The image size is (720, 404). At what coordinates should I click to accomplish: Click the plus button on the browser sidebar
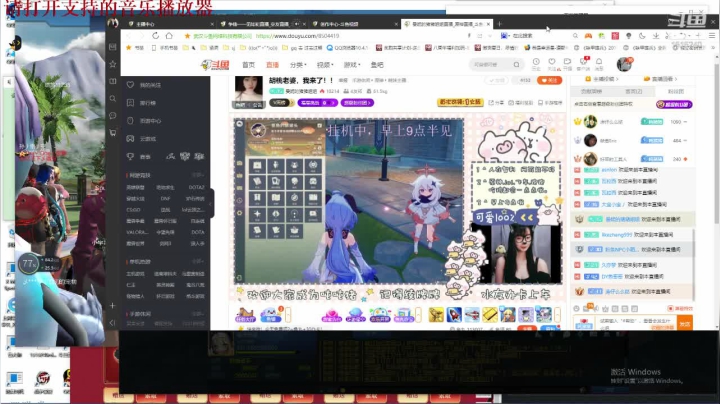112,305
